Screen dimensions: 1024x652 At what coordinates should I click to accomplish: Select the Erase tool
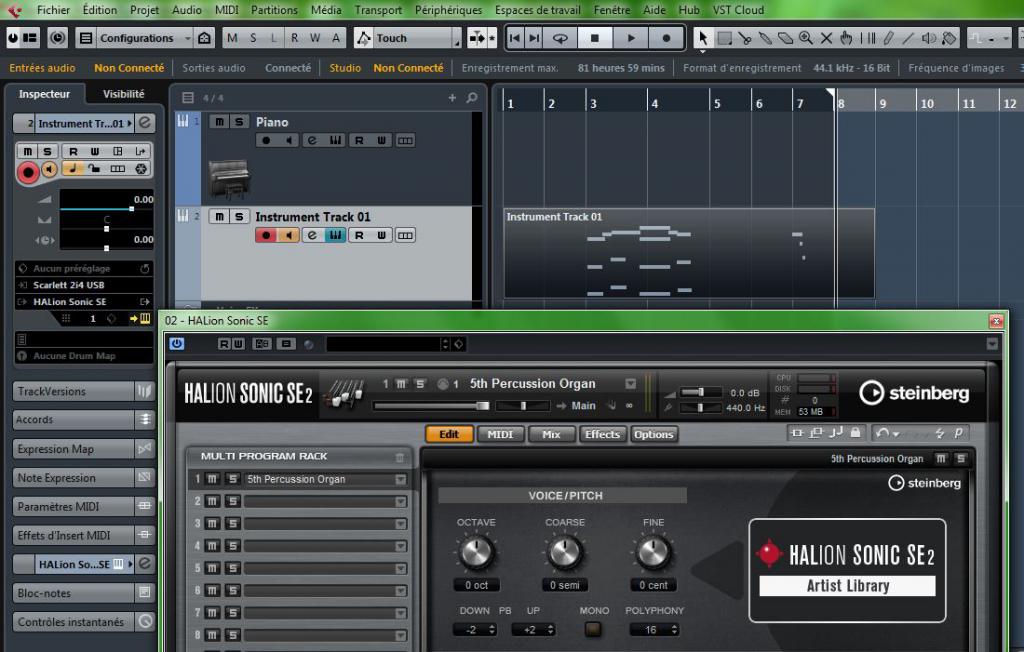pos(785,38)
